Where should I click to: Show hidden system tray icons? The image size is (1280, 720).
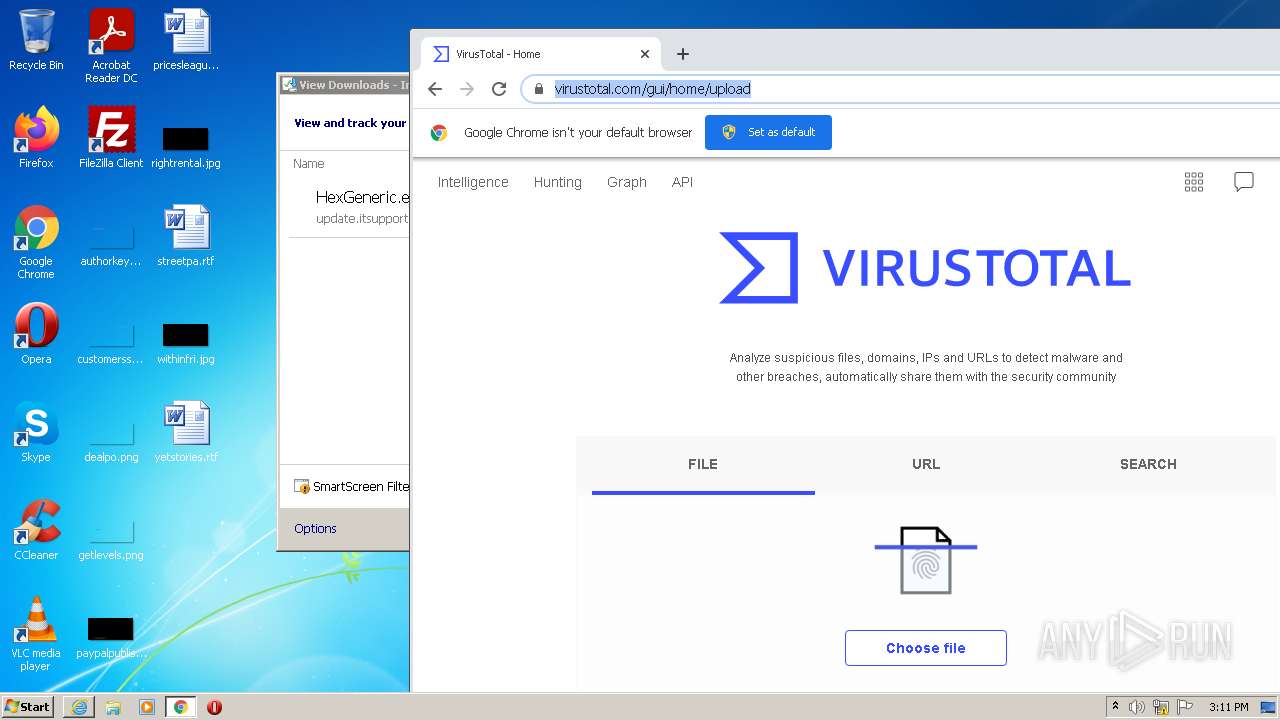tap(1116, 707)
